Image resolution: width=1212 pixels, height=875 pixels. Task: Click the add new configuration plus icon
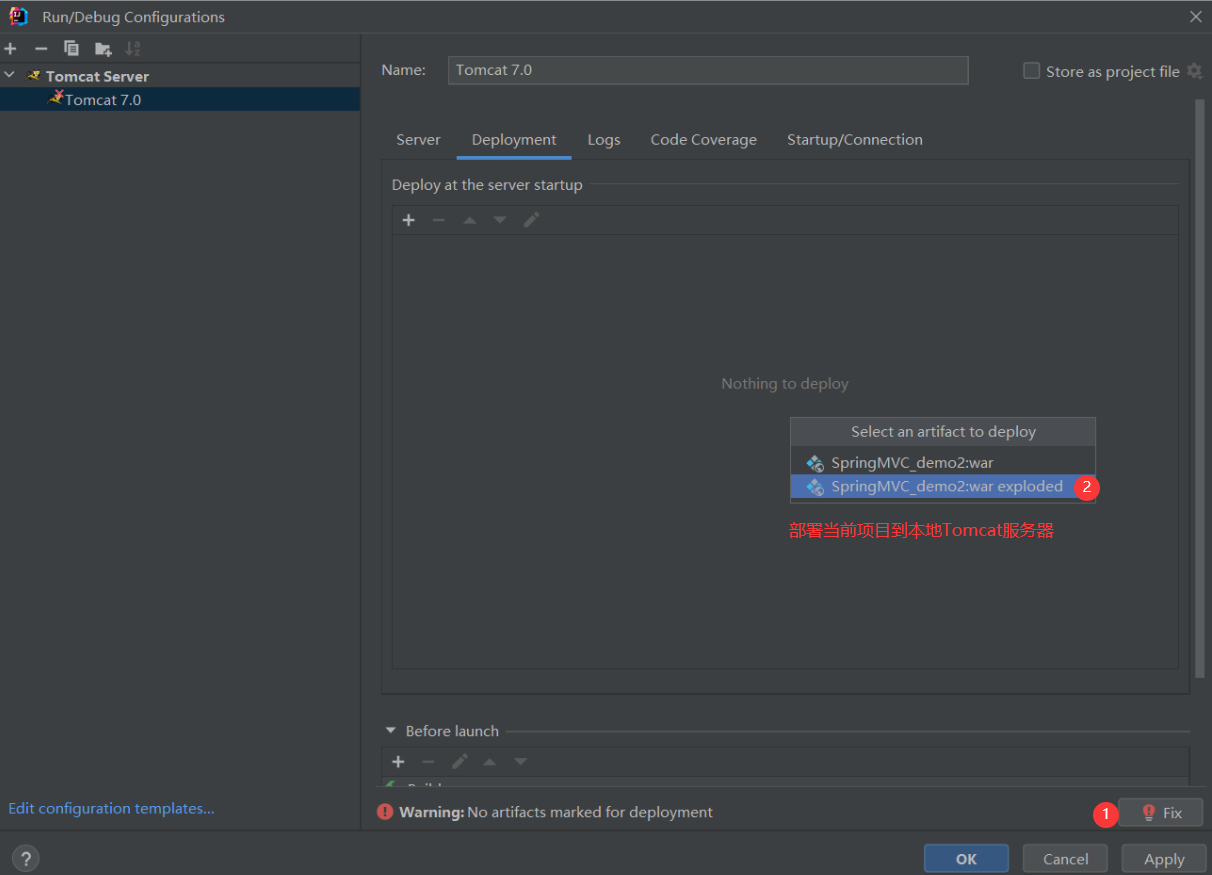[11, 49]
